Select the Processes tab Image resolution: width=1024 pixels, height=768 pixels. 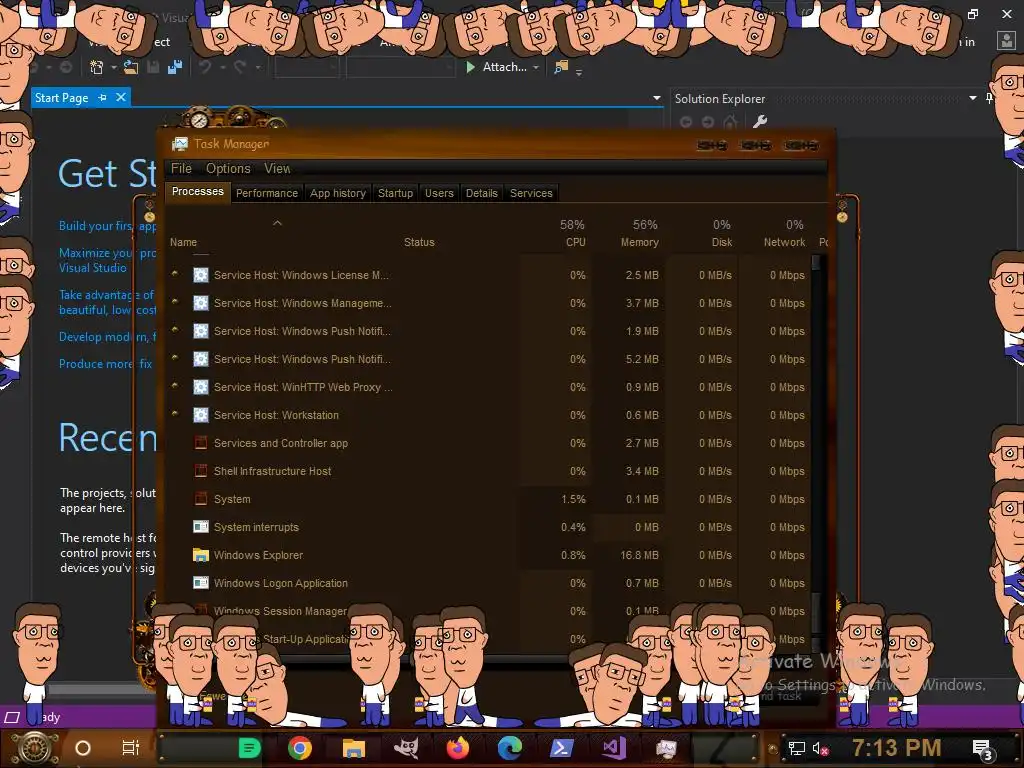[x=197, y=191]
